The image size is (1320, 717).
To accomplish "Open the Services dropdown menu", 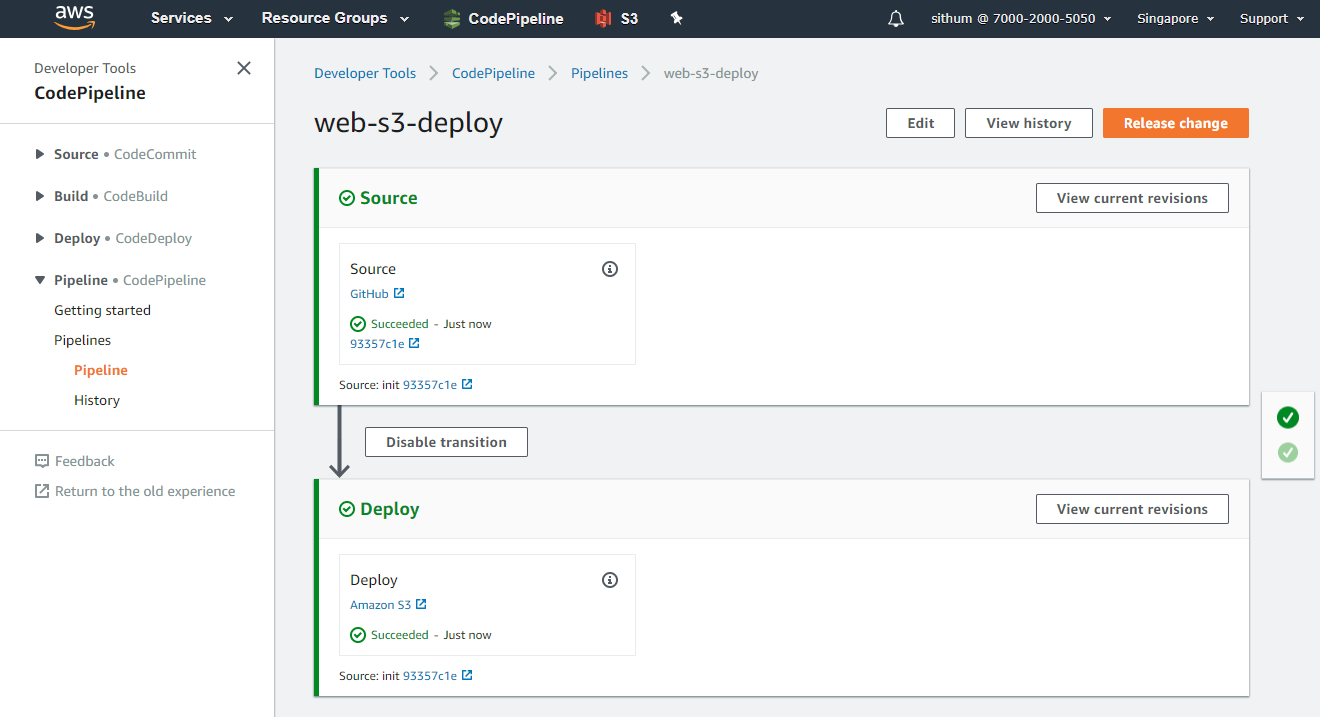I will pos(192,18).
